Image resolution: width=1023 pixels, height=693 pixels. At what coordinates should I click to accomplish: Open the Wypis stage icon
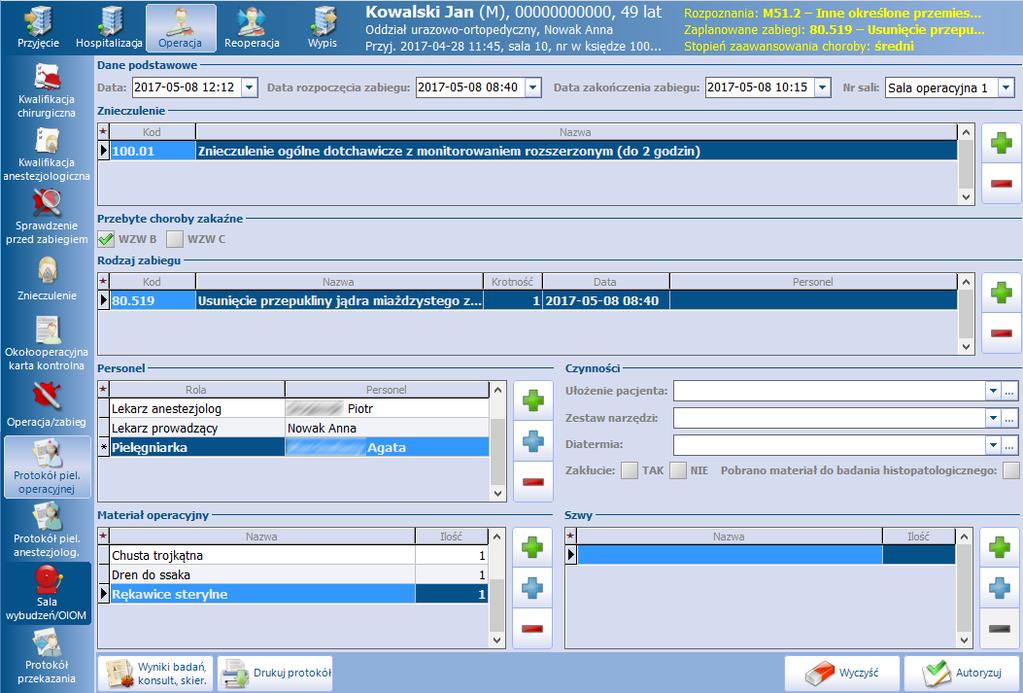point(322,27)
